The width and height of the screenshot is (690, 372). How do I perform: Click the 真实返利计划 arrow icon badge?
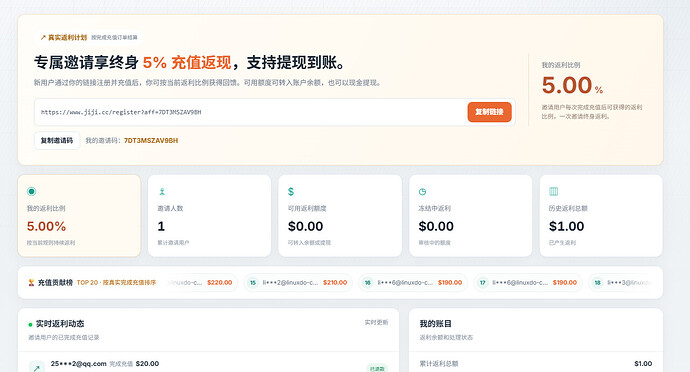(43, 37)
